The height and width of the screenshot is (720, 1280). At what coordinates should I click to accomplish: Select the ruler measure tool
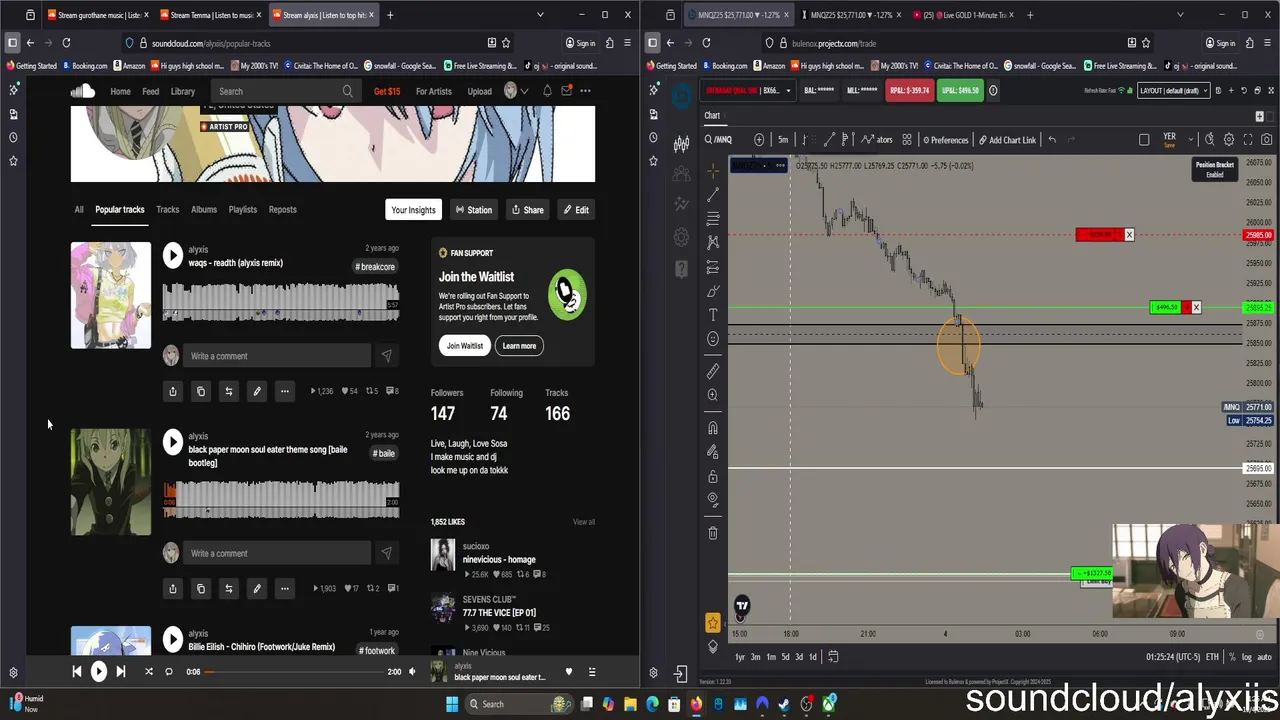(713, 371)
